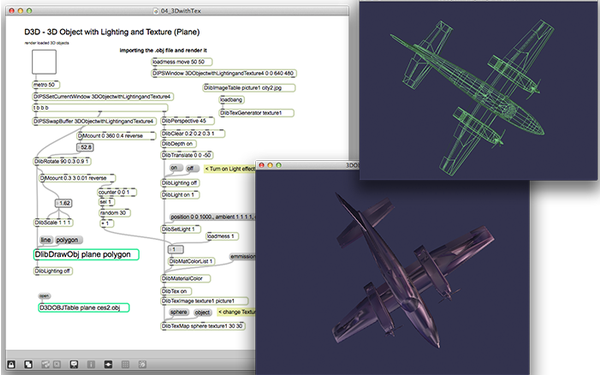This screenshot has height=375, width=600.
Task: Click the dimmed square object icon in bottom toolbar
Action: pyautogui.click(x=57, y=364)
